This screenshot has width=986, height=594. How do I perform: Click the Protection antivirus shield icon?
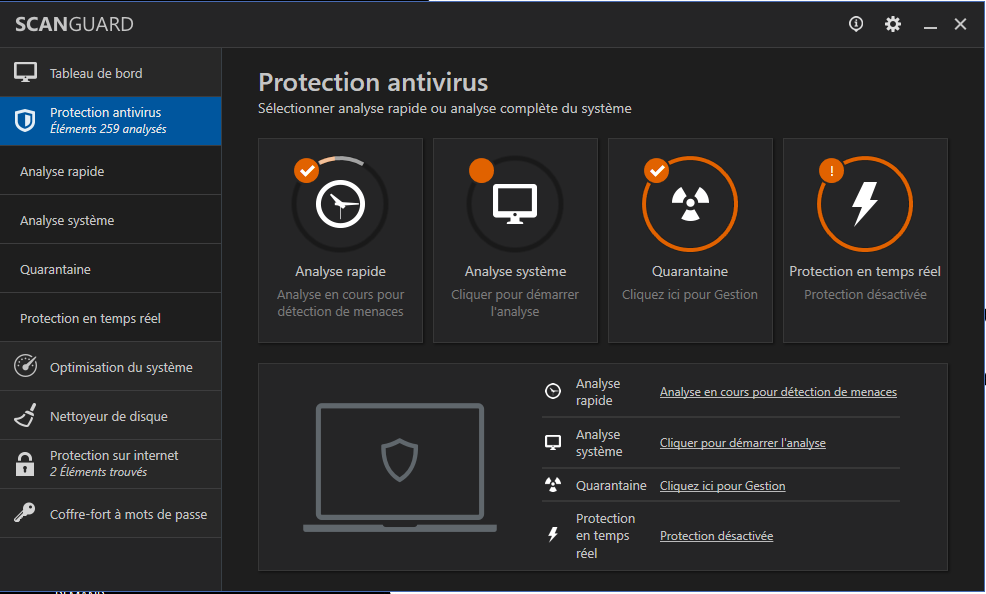pyautogui.click(x=25, y=120)
